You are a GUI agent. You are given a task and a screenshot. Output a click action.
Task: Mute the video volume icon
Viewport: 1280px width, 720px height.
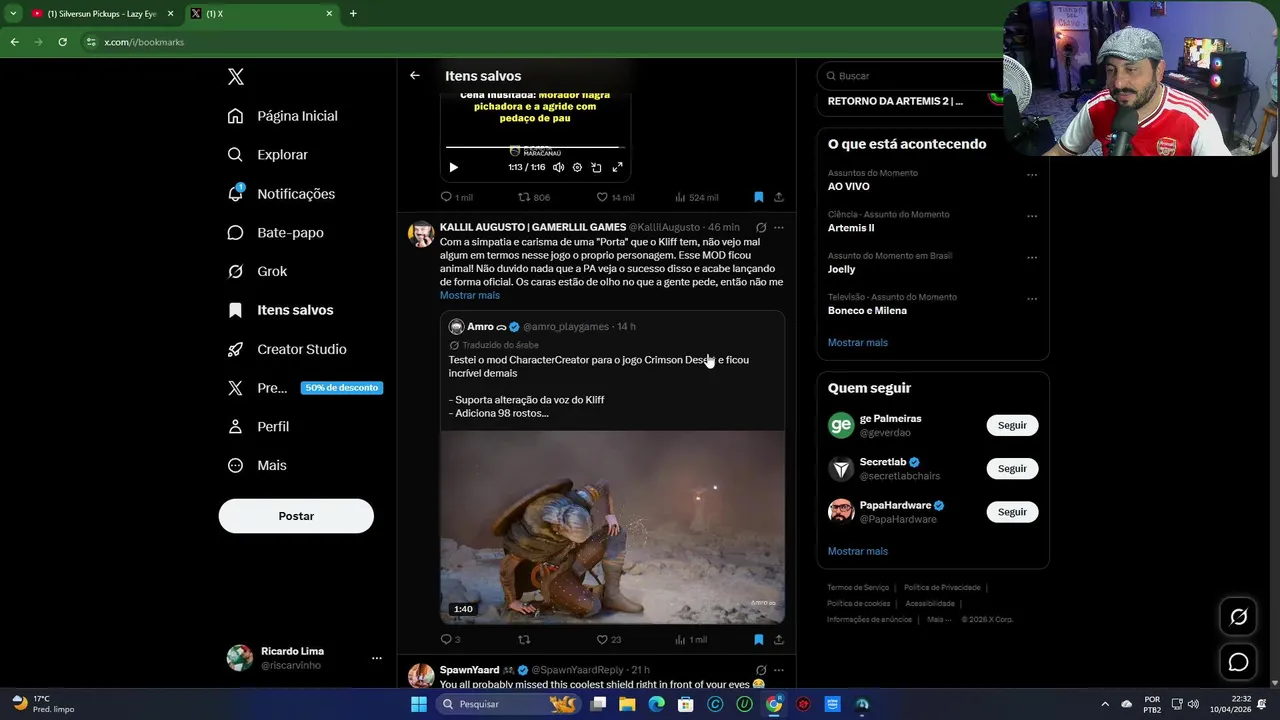(x=558, y=168)
